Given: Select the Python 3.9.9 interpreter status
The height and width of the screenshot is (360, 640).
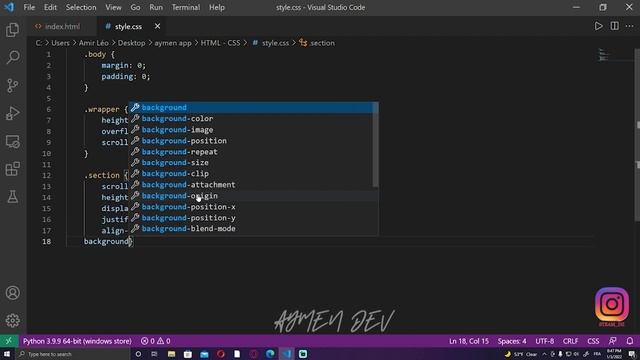Looking at the screenshot, I should pos(77,341).
